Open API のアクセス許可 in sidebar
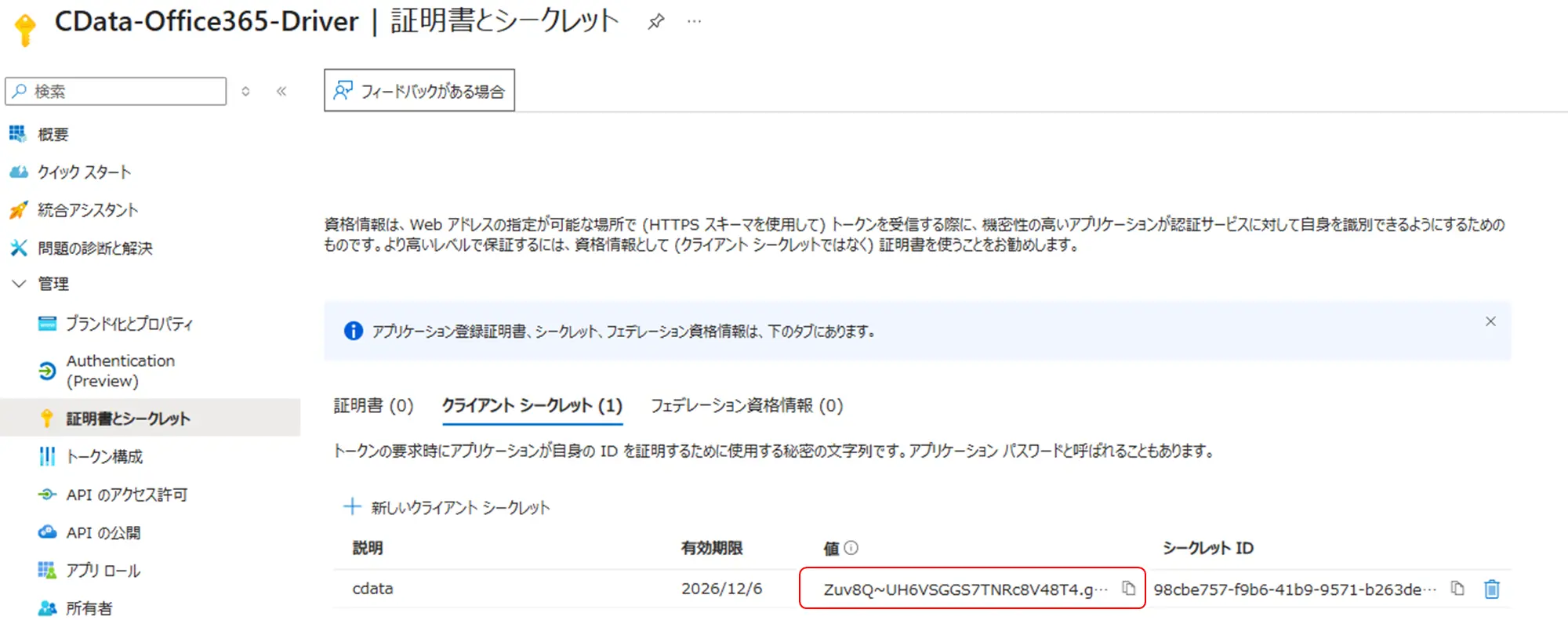 tap(127, 495)
